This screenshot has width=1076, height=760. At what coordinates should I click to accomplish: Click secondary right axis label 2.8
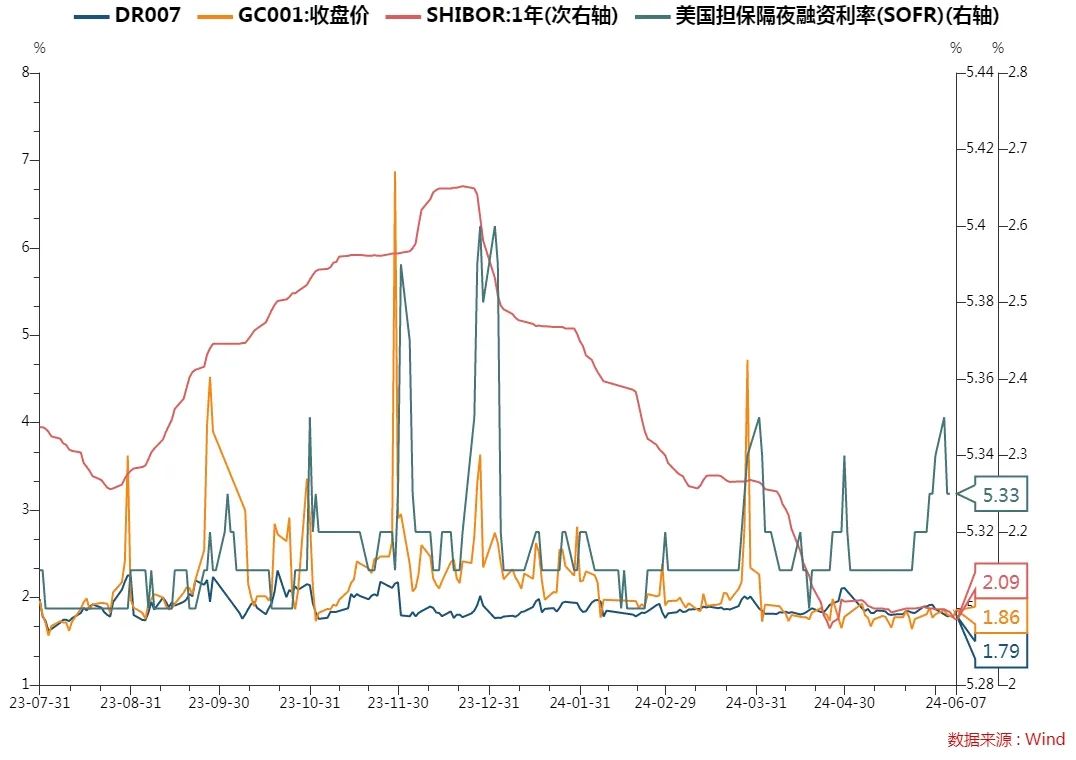point(1018,72)
